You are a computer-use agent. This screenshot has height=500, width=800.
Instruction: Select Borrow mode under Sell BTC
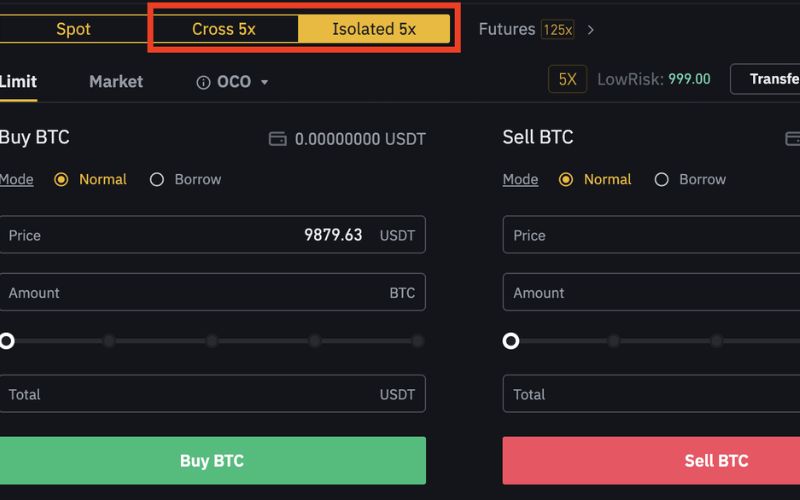(661, 180)
